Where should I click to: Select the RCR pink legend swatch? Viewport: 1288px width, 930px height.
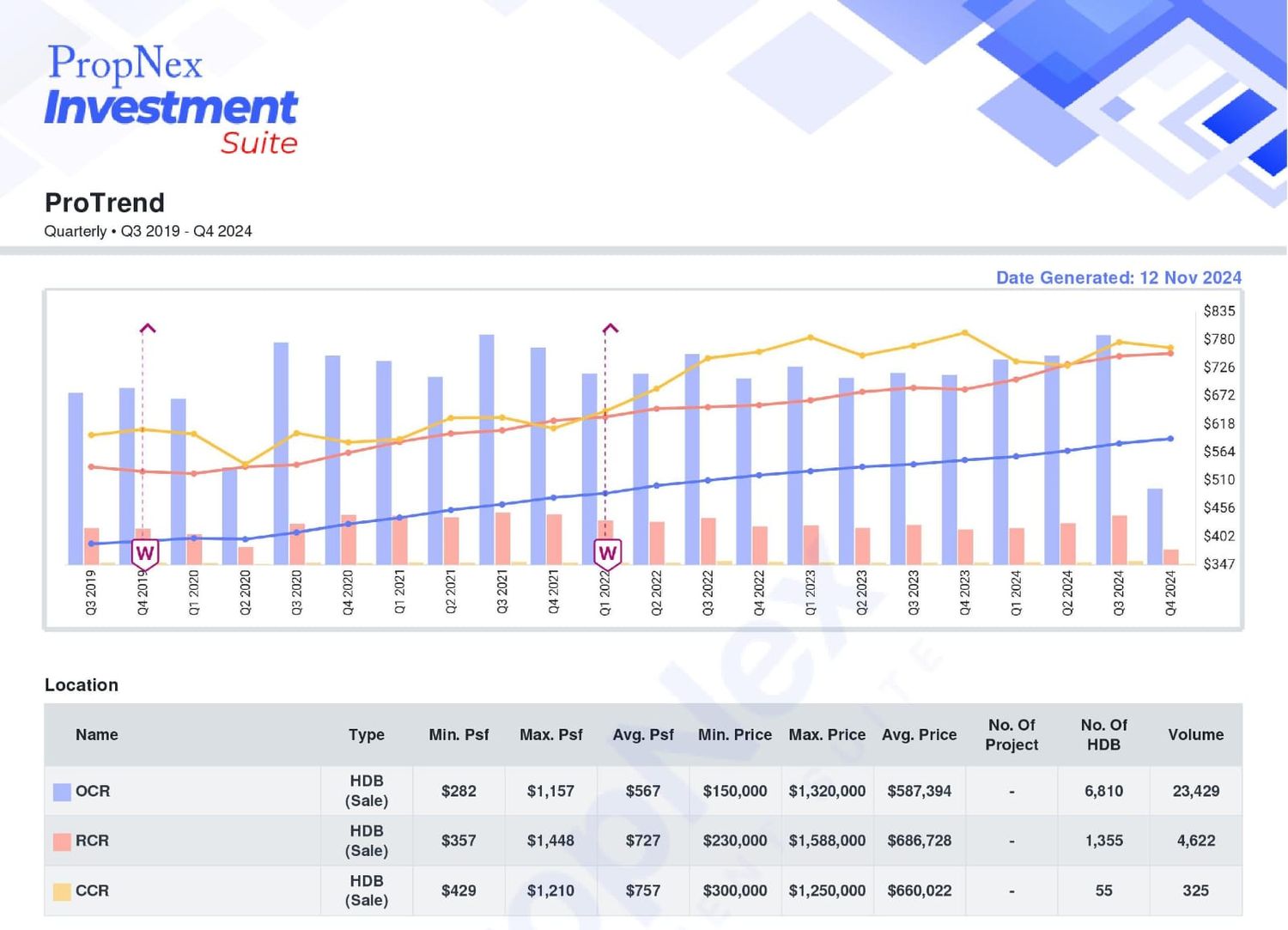(62, 842)
